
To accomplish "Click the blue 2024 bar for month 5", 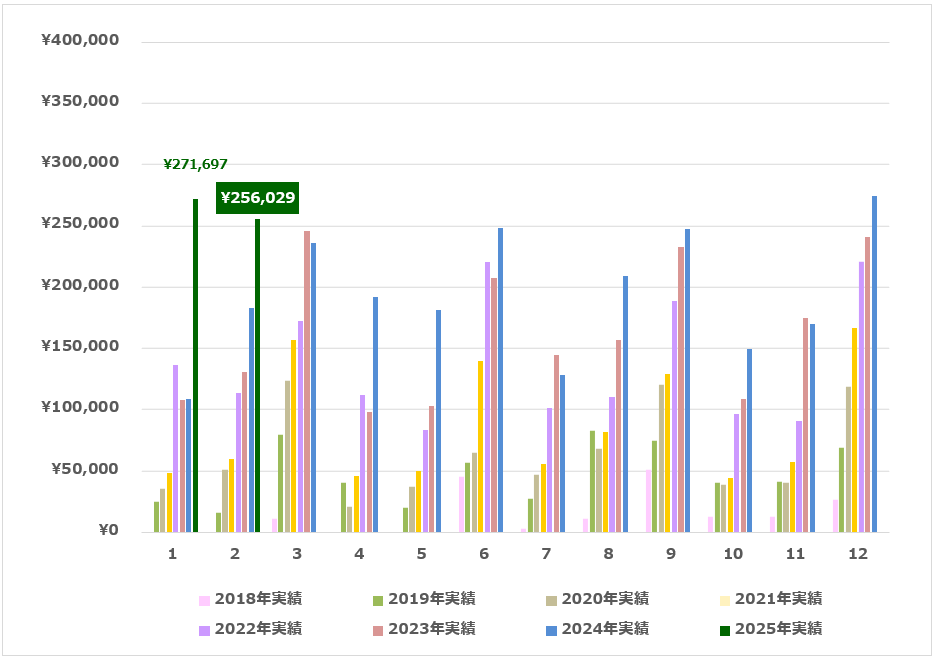I will pos(438,421).
